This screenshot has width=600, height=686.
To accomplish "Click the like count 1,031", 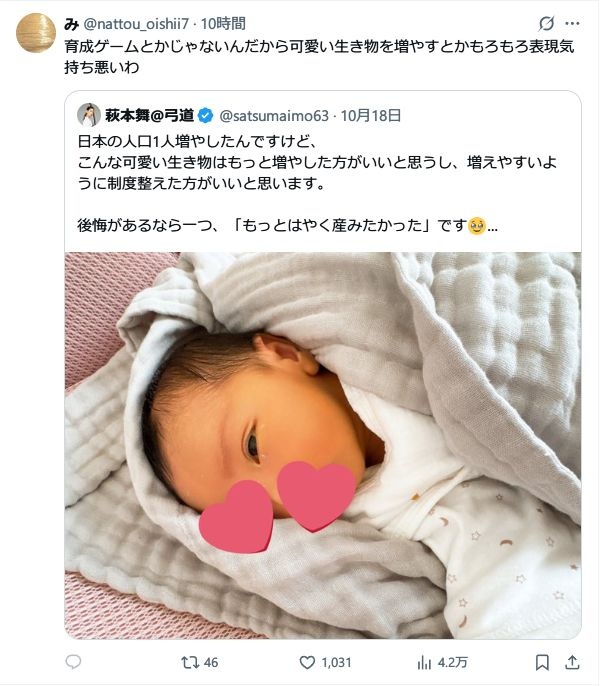I will [x=336, y=662].
